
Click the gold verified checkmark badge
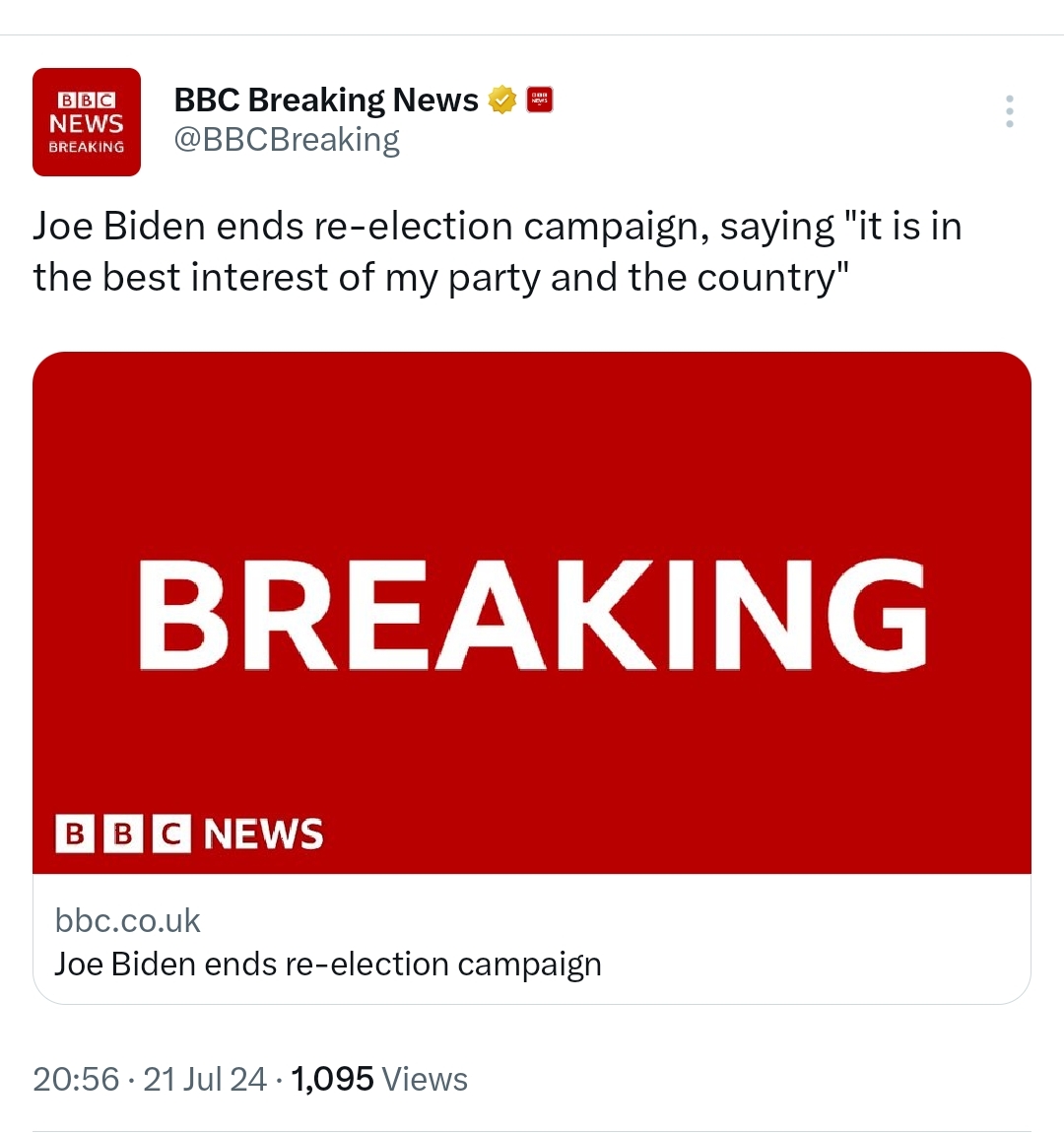pos(502,100)
